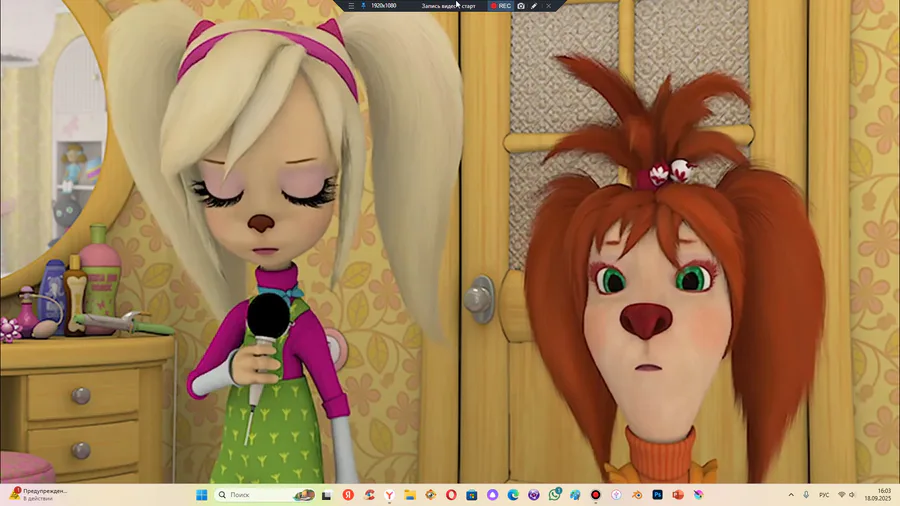900x506 pixels.
Task: Select the pencil drawing tool in recorder bar
Action: 534,6
